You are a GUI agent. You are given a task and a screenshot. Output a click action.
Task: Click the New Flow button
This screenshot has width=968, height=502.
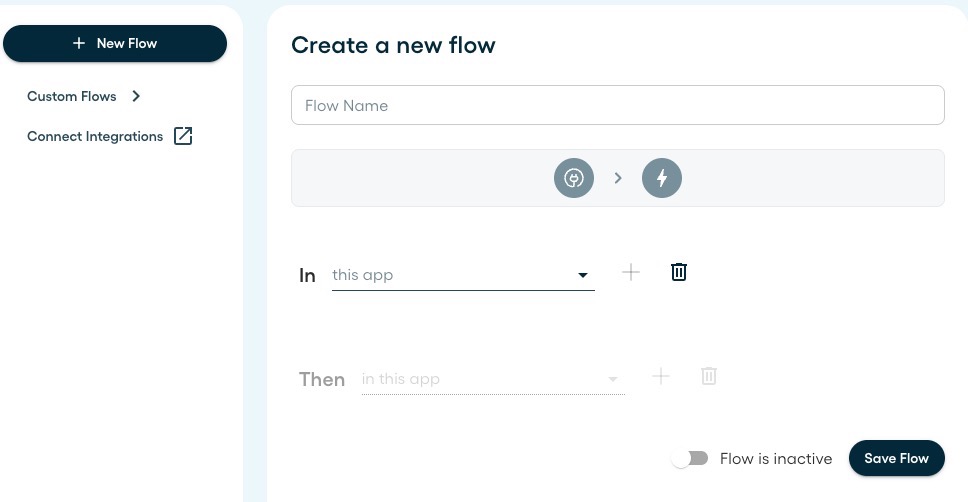[x=115, y=43]
